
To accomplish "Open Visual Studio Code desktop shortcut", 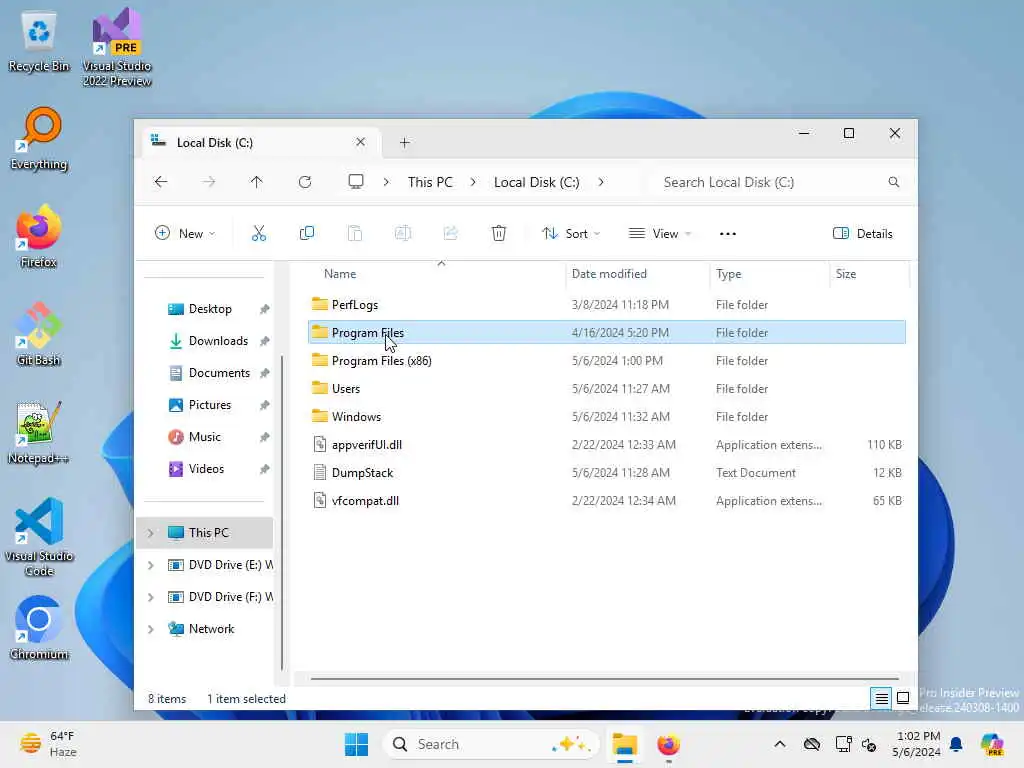I will pyautogui.click(x=39, y=537).
